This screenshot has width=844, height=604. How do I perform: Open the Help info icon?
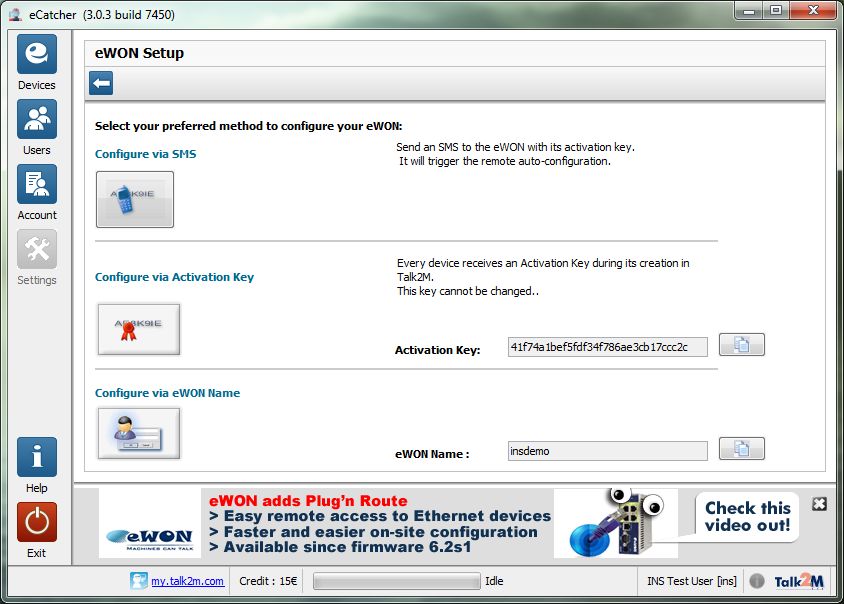[37, 457]
